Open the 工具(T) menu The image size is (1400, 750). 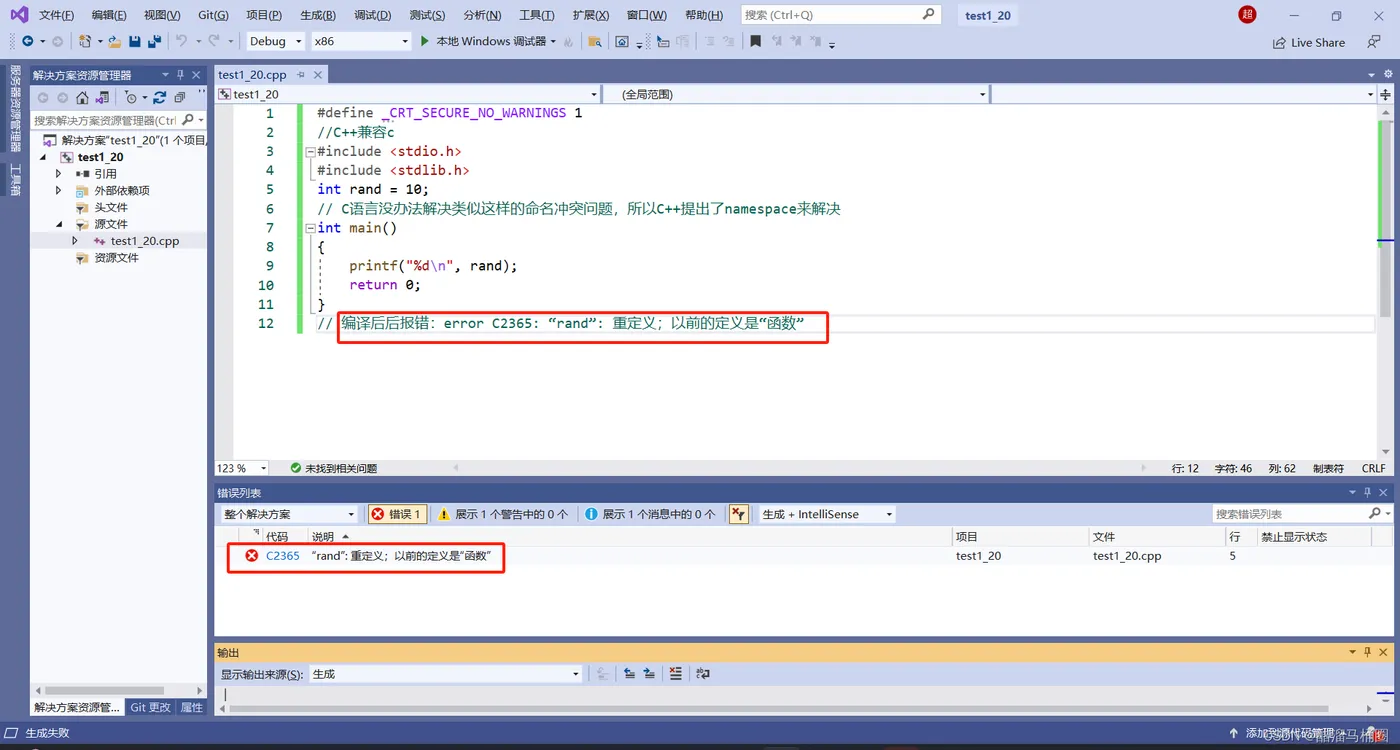(537, 15)
